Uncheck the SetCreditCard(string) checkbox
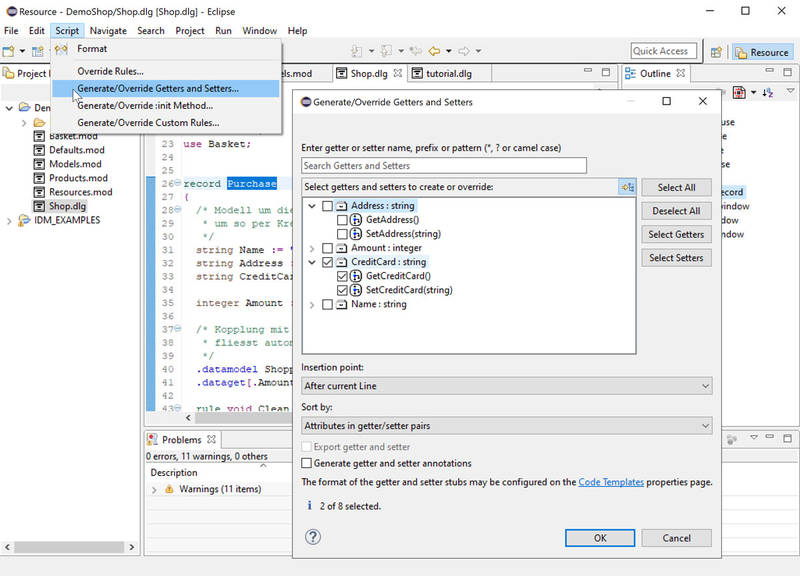This screenshot has width=800, height=576. click(x=342, y=290)
